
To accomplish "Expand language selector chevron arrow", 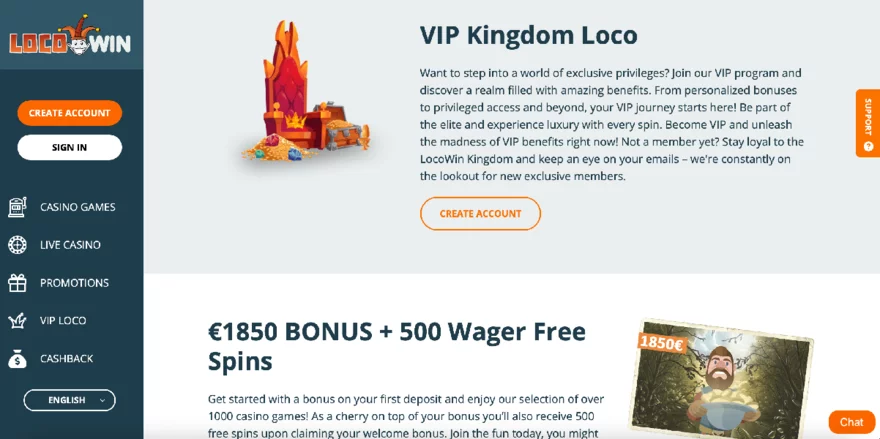I will coord(102,400).
